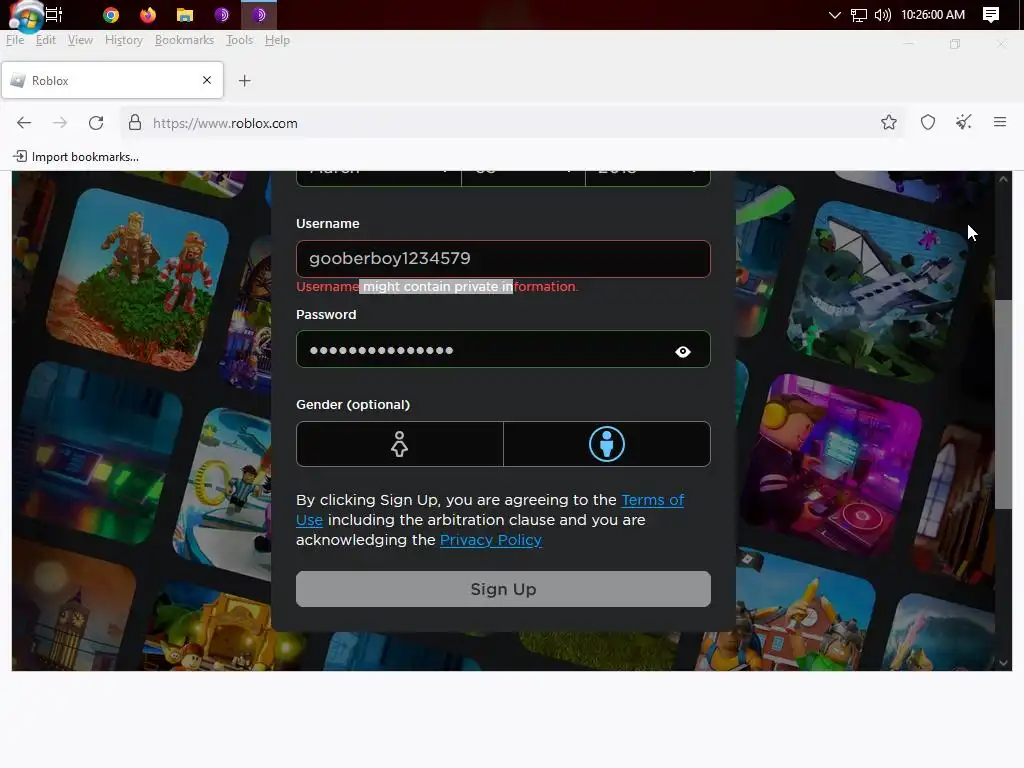Click the volume speaker tray icon
1024x768 pixels.
coord(882,15)
